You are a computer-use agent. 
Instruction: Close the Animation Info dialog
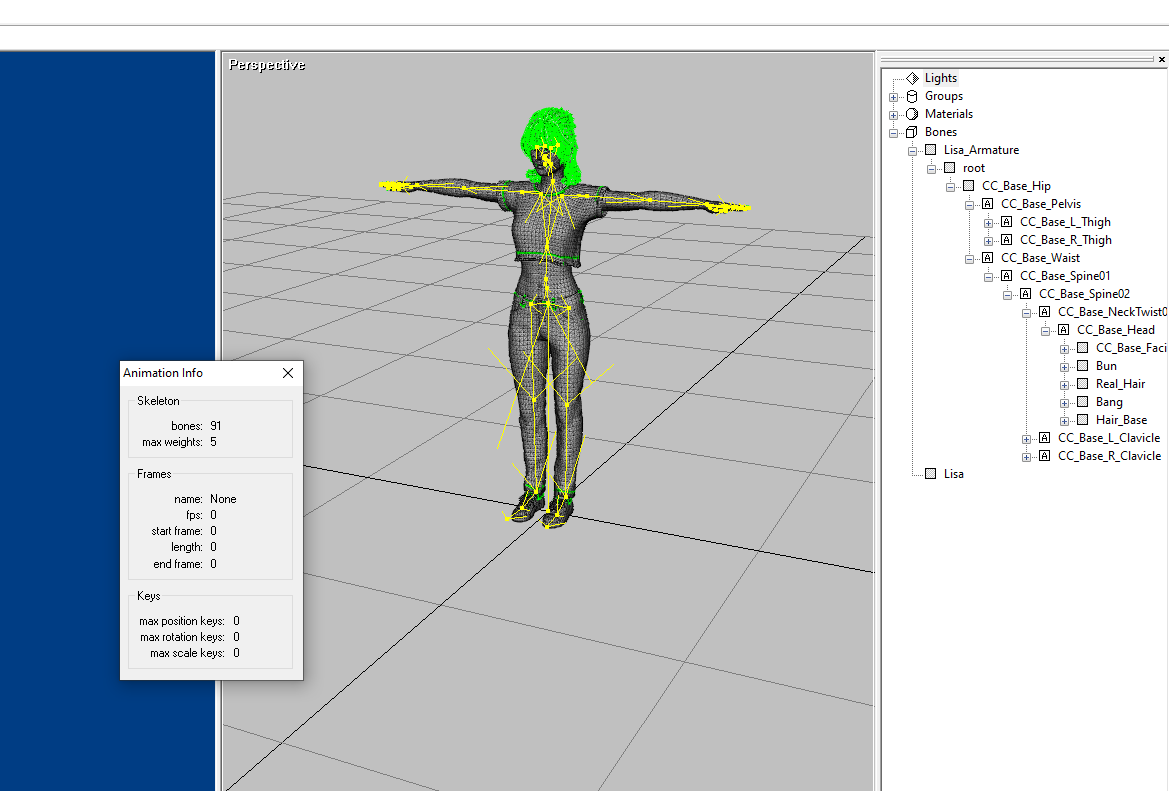[288, 373]
